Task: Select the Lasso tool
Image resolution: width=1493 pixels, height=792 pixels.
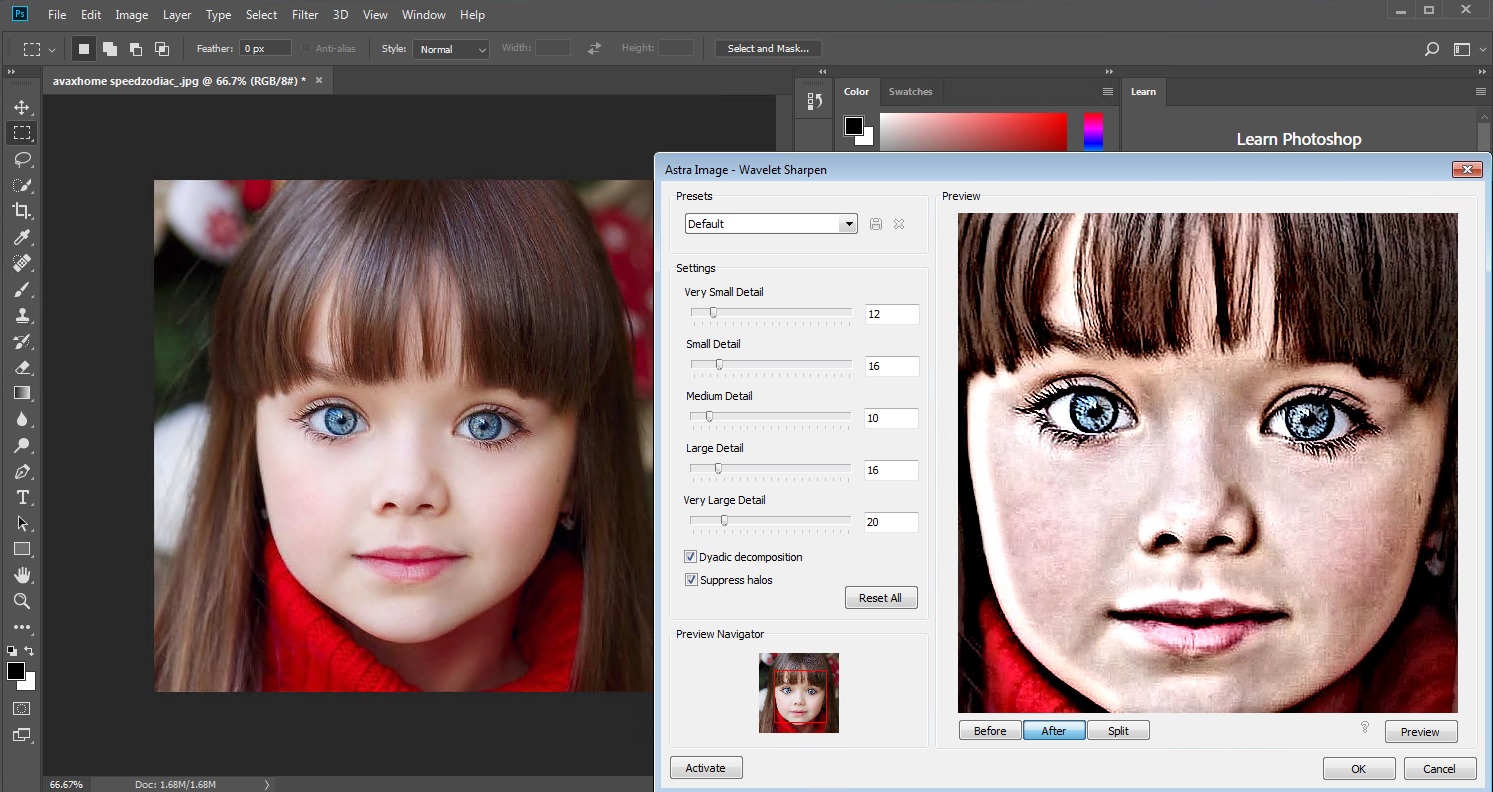Action: tap(22, 159)
